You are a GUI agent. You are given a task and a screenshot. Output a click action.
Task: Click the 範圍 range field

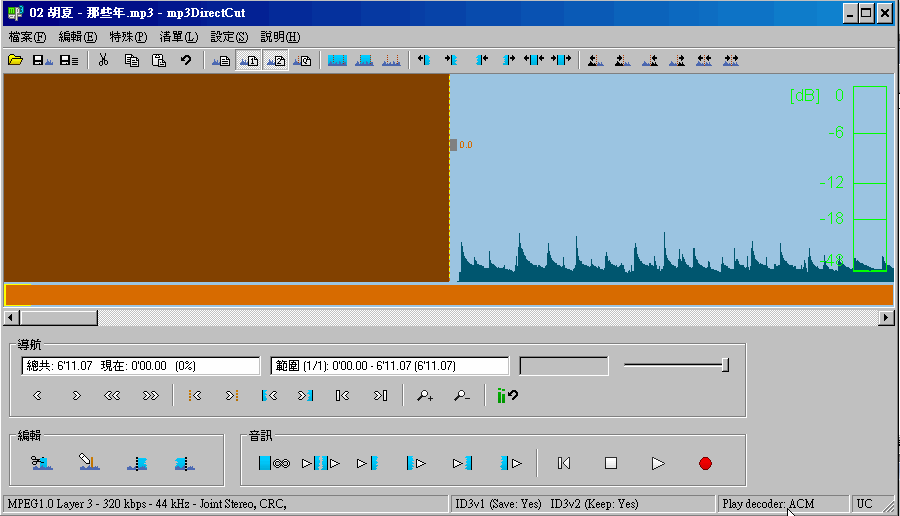click(390, 366)
